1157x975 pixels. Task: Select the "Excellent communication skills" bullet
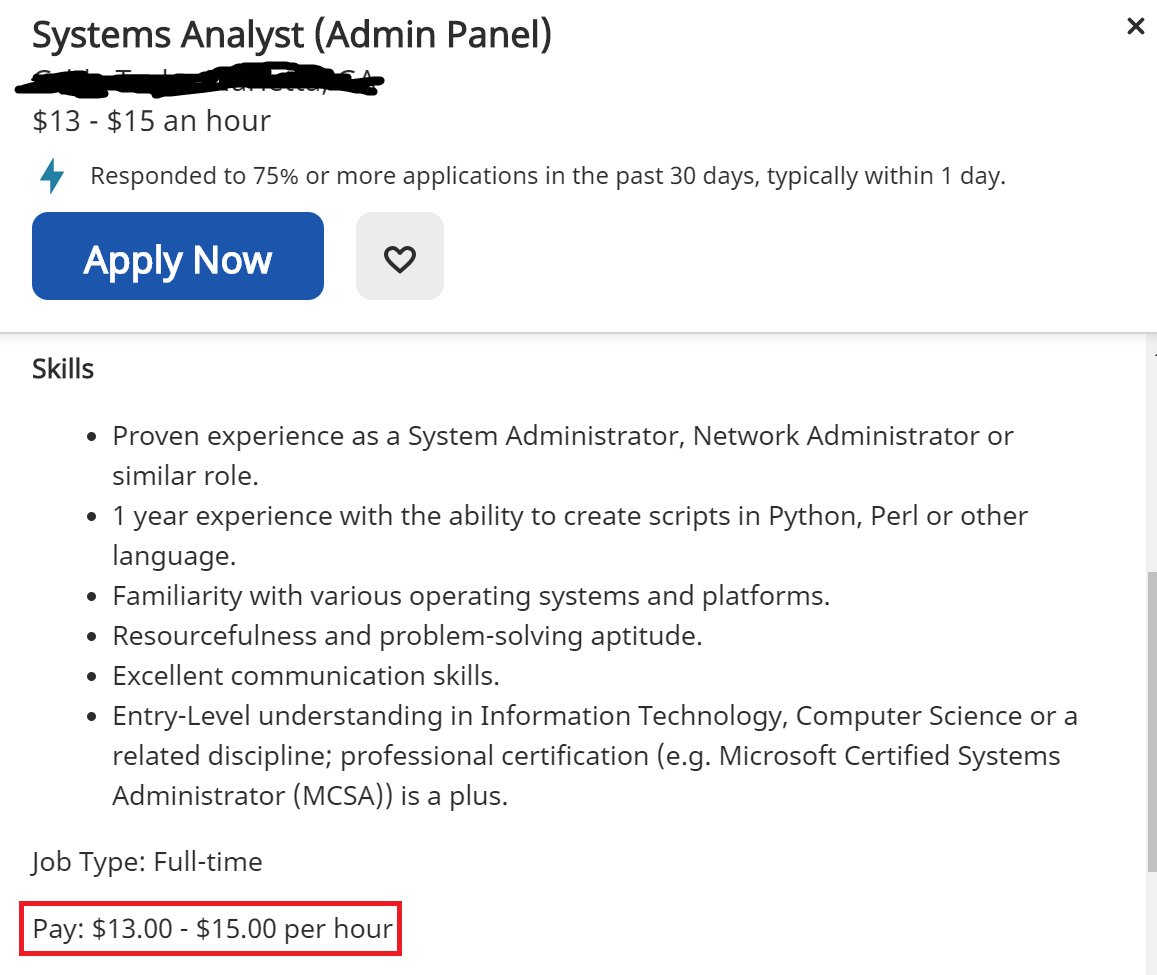[x=305, y=676]
